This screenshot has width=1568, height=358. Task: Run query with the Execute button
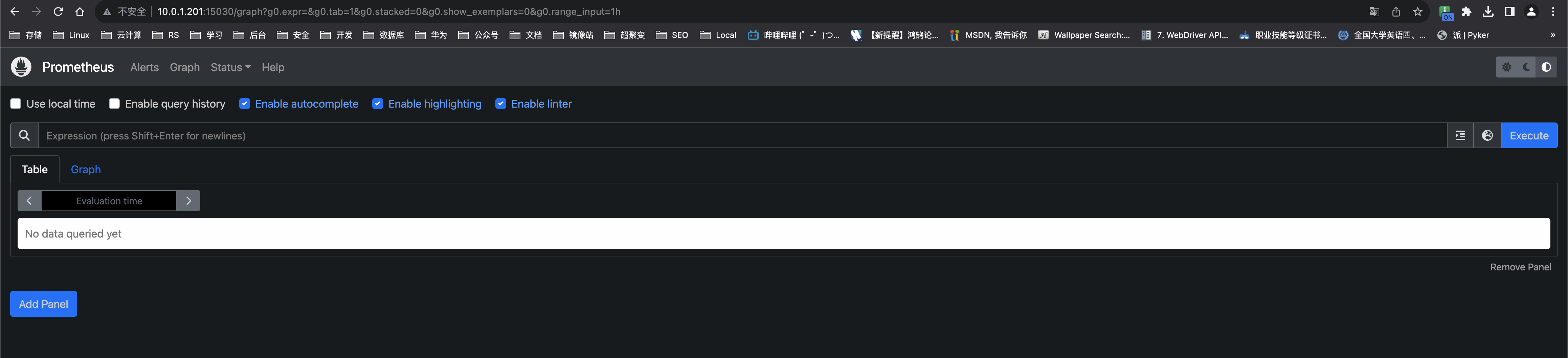1529,135
